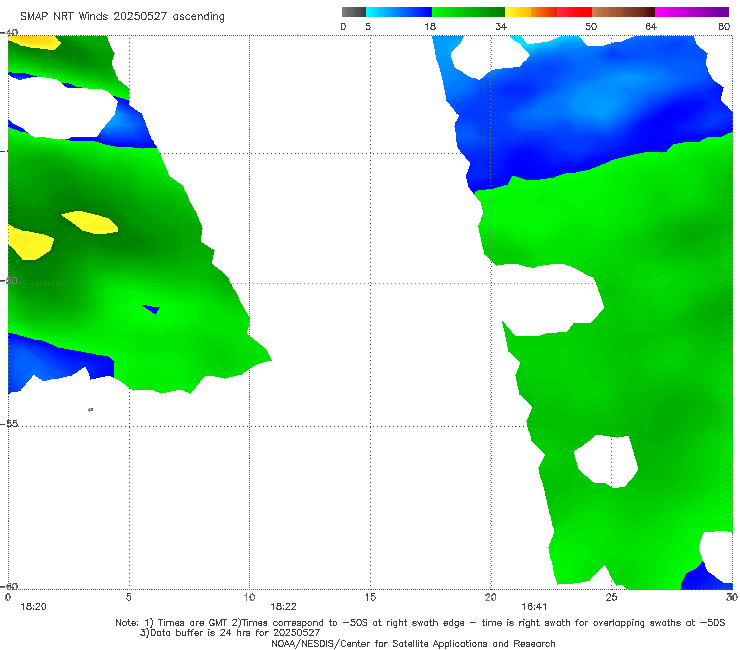
Task: Click longitude axis label '30'
Action: pos(732,598)
